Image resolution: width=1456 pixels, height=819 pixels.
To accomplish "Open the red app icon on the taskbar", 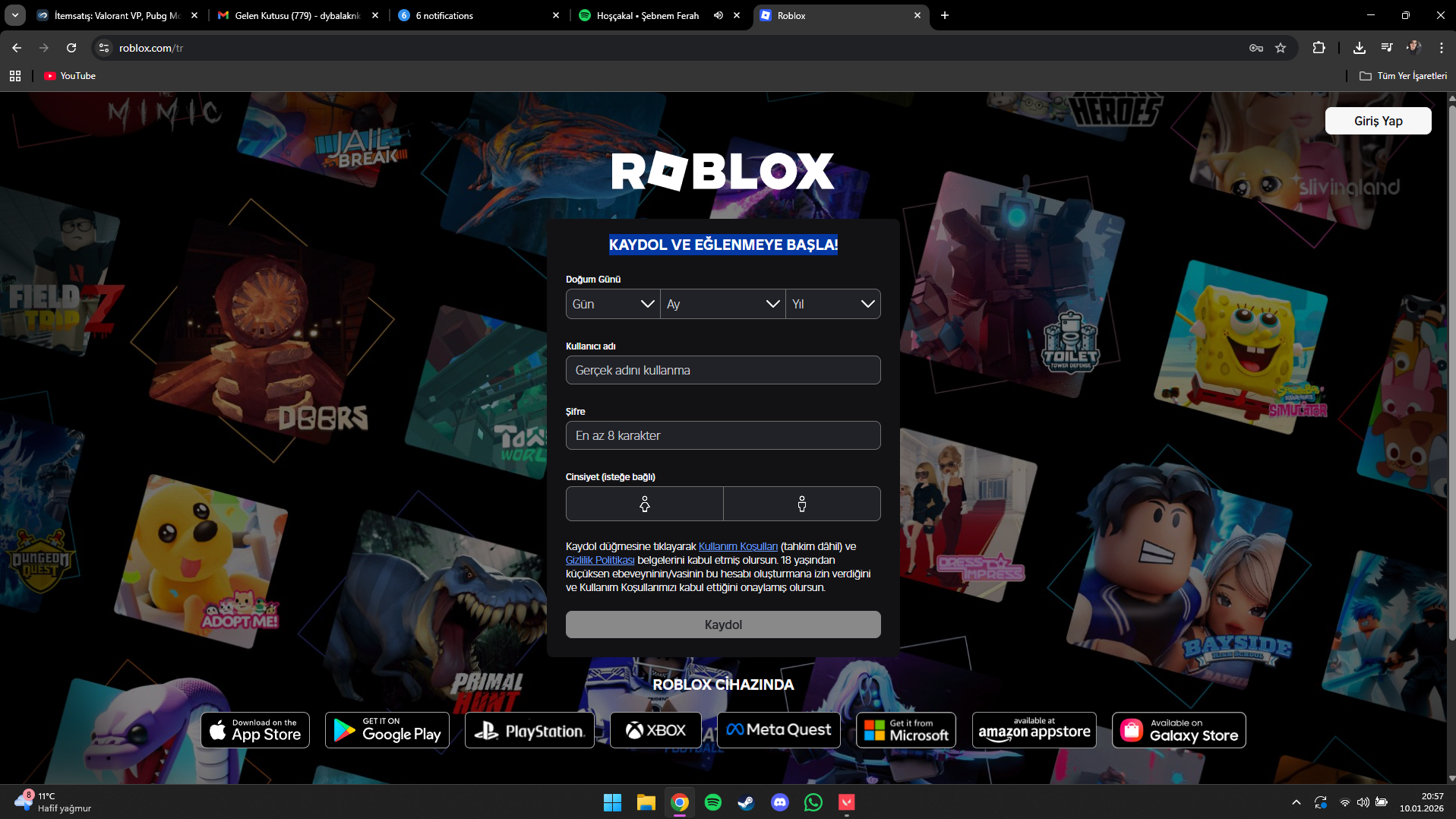I will [847, 802].
